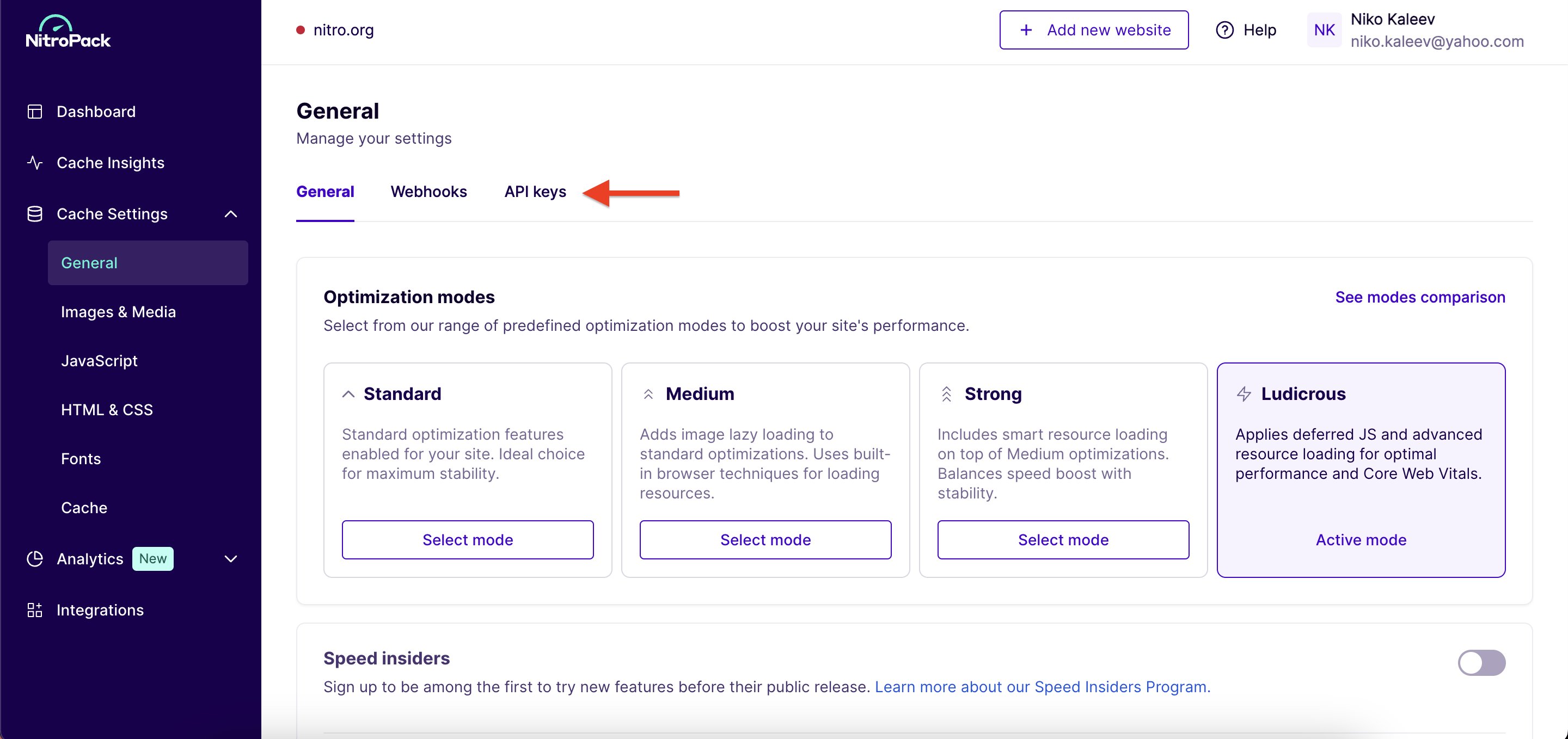
Task: Click the Cache Insights pulse icon
Action: tap(35, 163)
